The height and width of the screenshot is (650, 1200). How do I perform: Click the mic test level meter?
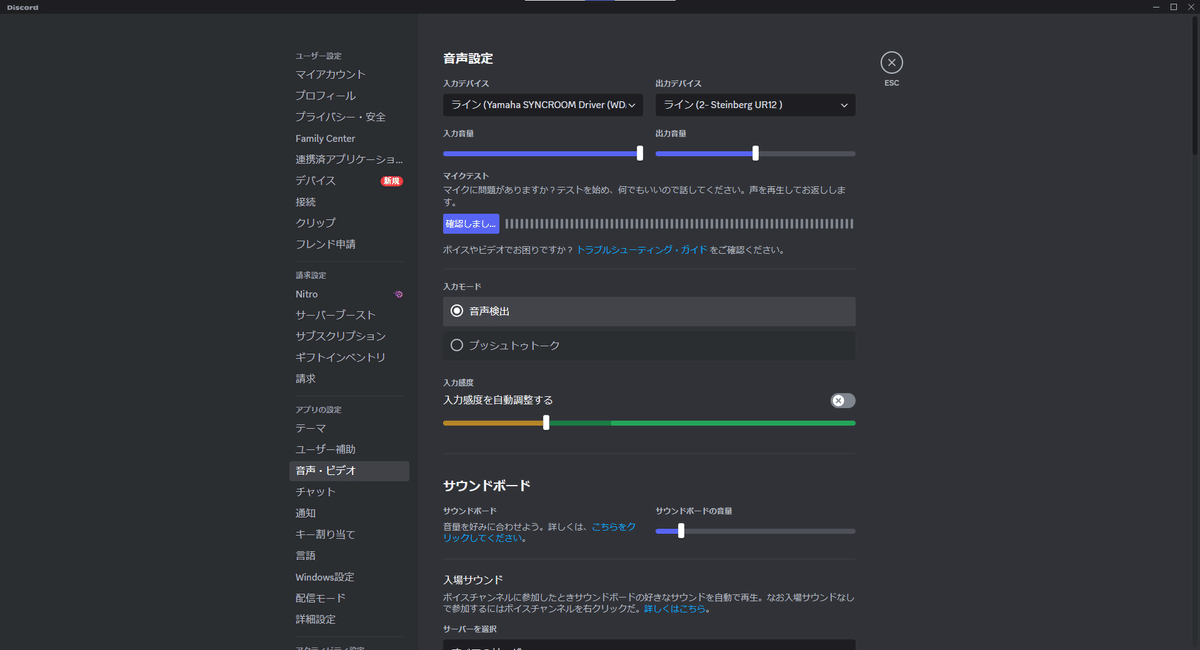pos(679,224)
